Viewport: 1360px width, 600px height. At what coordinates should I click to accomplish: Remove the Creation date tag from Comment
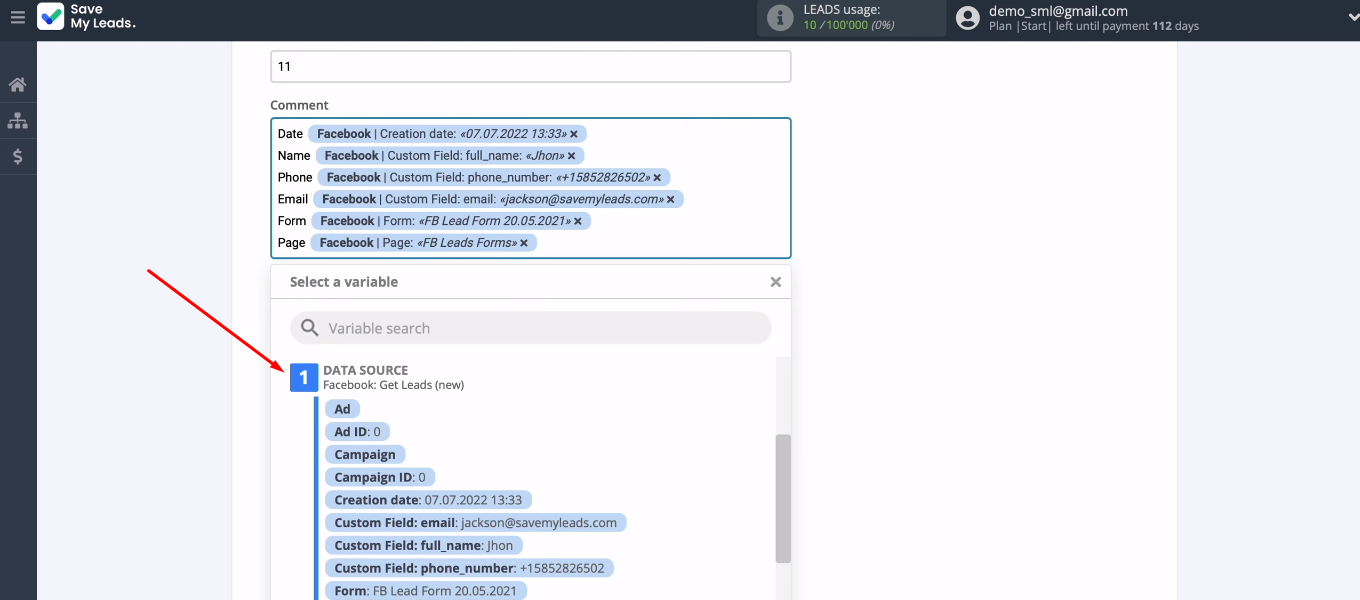pyautogui.click(x=574, y=134)
